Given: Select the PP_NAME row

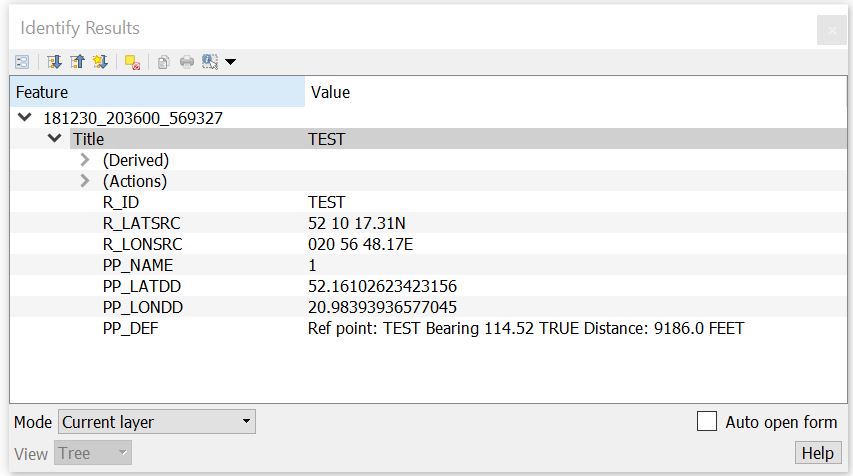Looking at the screenshot, I should (429, 265).
